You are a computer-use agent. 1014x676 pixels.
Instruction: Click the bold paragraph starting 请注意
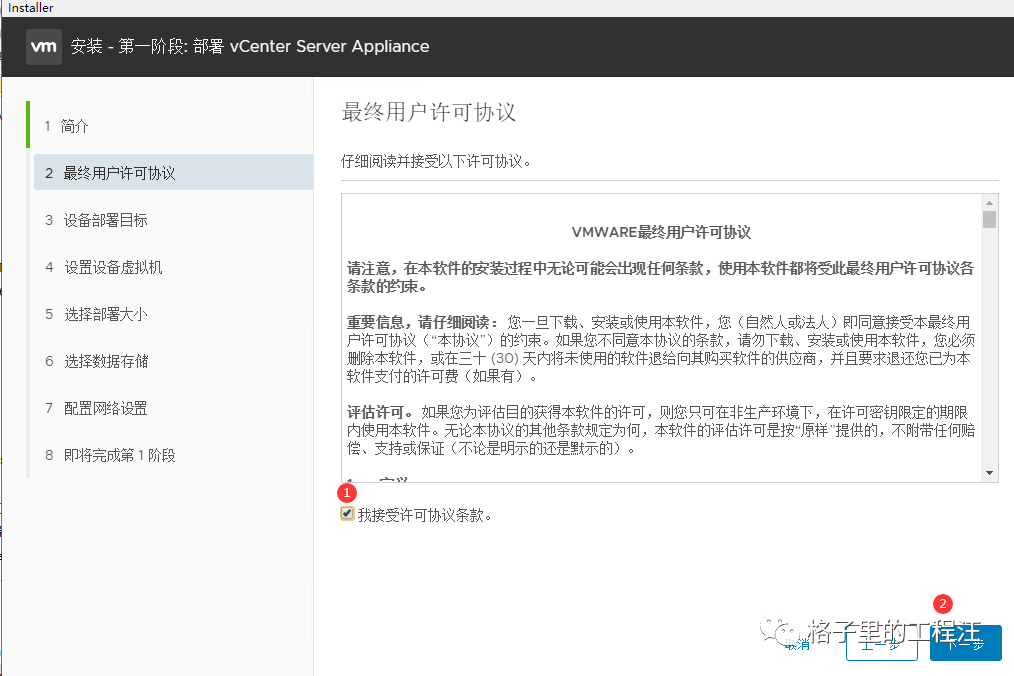[x=660, y=277]
